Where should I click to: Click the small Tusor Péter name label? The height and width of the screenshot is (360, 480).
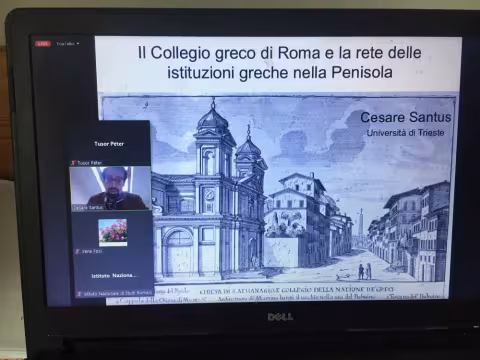tap(89, 163)
